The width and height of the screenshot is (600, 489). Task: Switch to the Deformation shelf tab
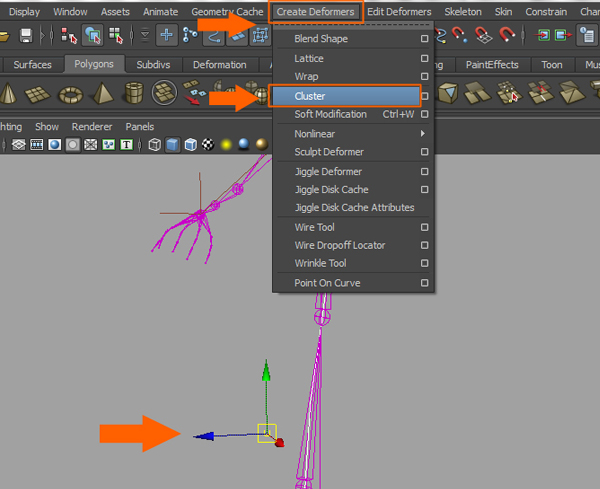coord(219,65)
